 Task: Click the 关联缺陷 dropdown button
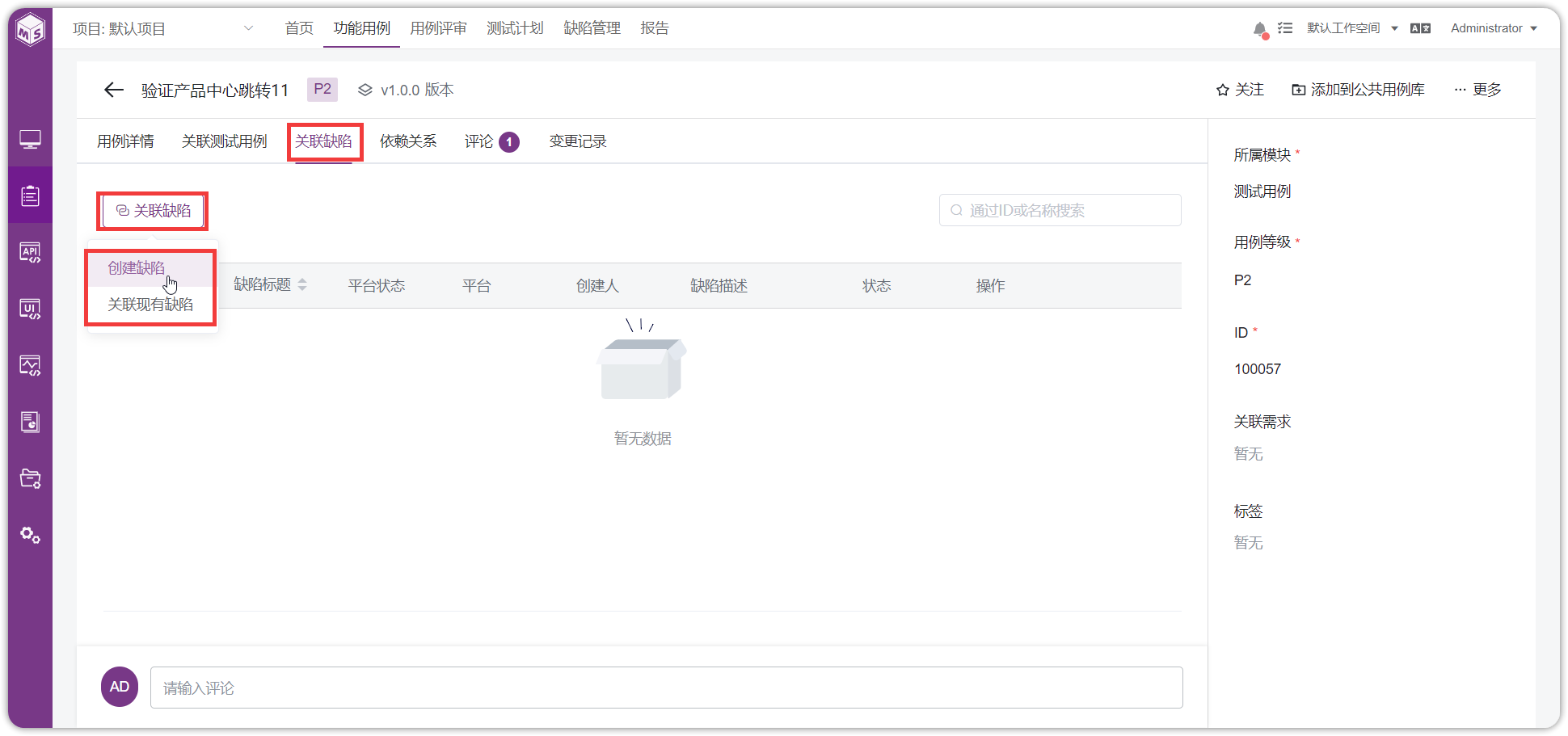(x=153, y=211)
